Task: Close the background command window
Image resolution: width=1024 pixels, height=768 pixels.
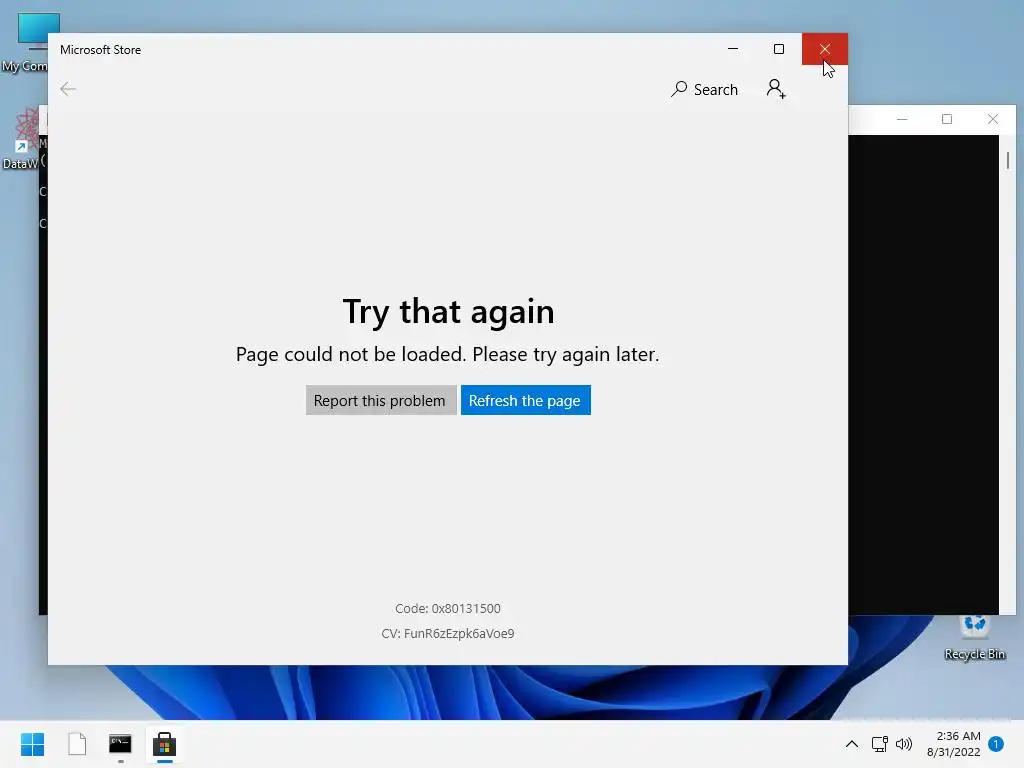Action: coord(993,119)
